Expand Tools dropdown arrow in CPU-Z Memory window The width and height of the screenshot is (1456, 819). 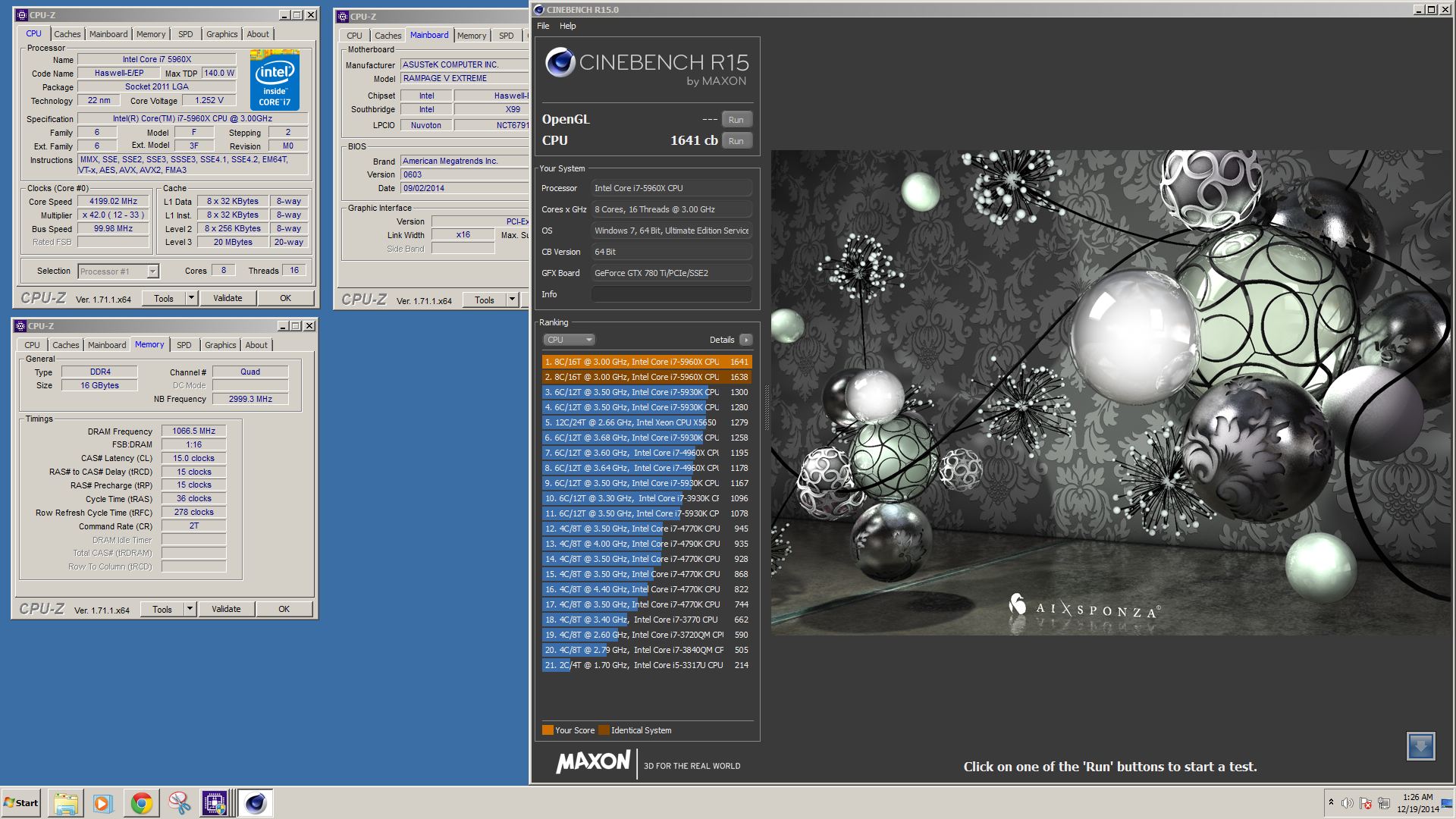[x=190, y=609]
